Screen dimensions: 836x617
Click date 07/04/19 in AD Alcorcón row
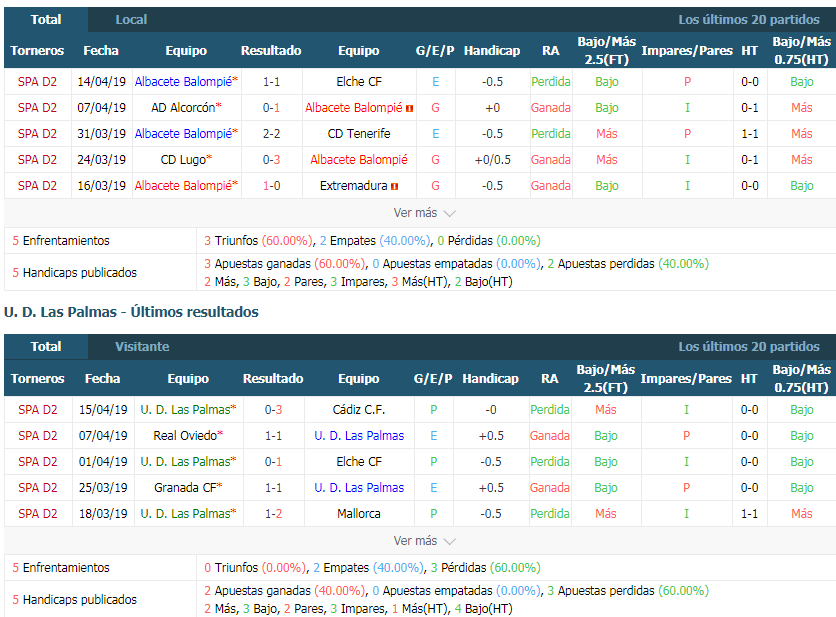tap(101, 108)
